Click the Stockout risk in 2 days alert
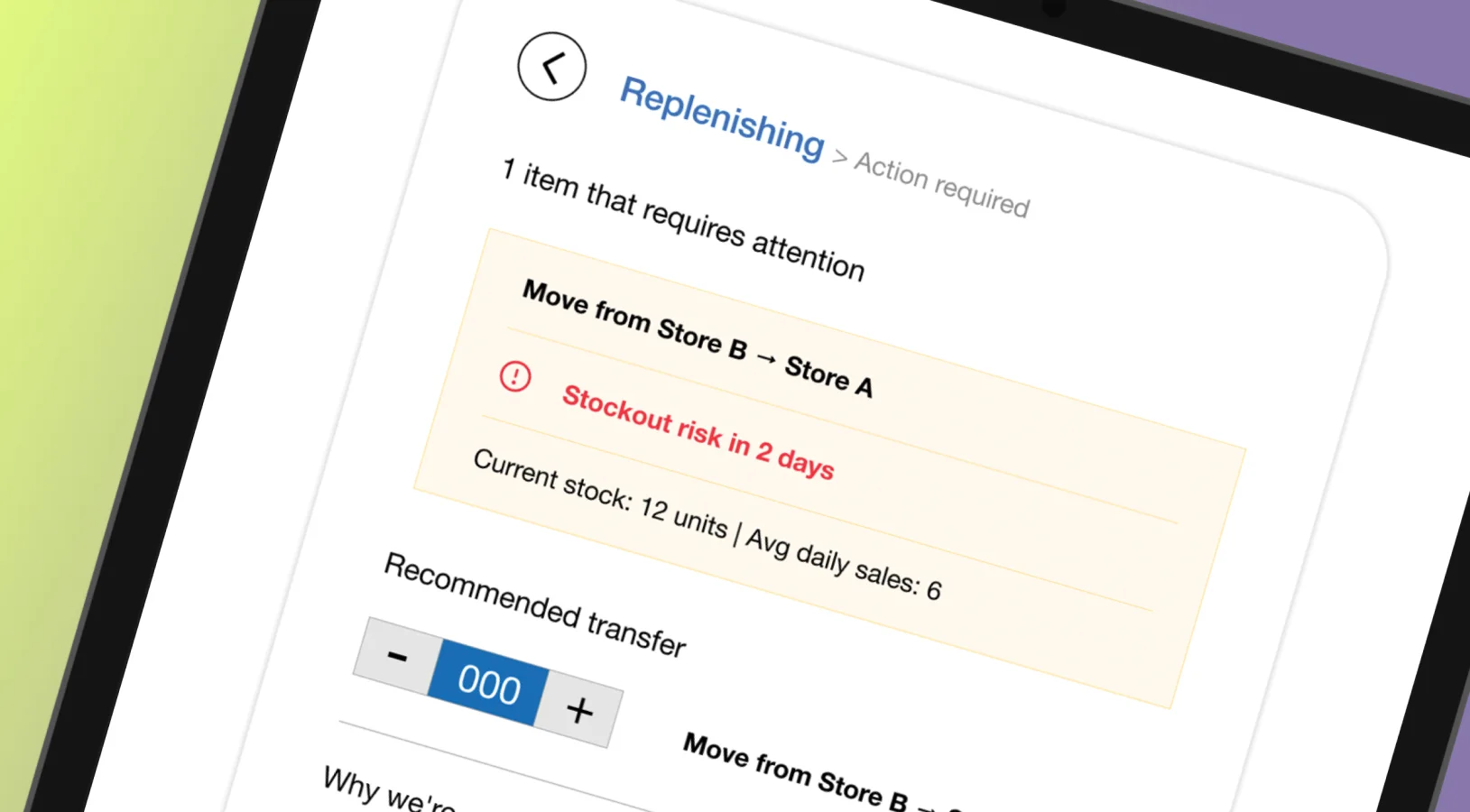 (698, 432)
